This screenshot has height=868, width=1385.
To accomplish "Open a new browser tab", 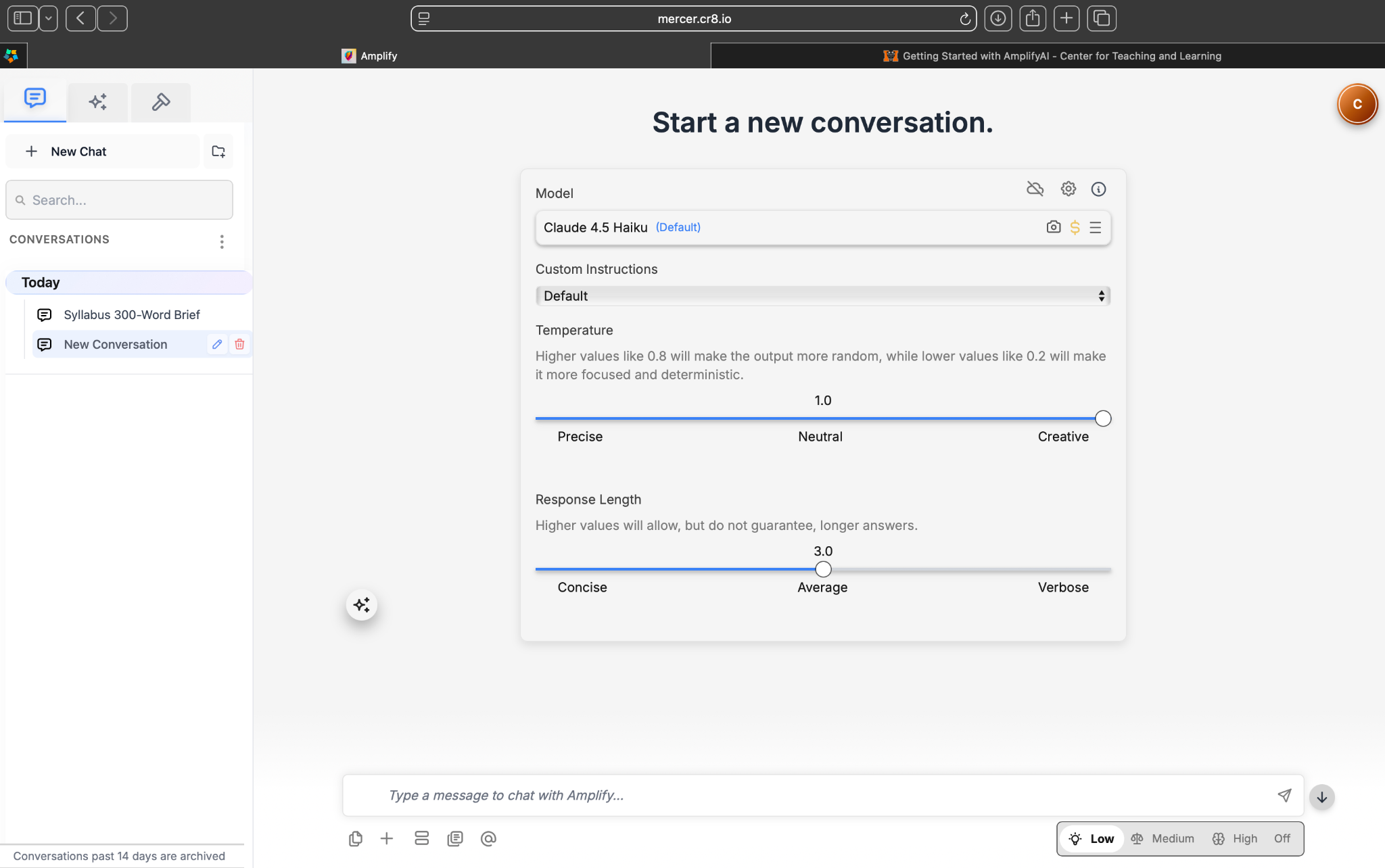I will coord(1066,18).
